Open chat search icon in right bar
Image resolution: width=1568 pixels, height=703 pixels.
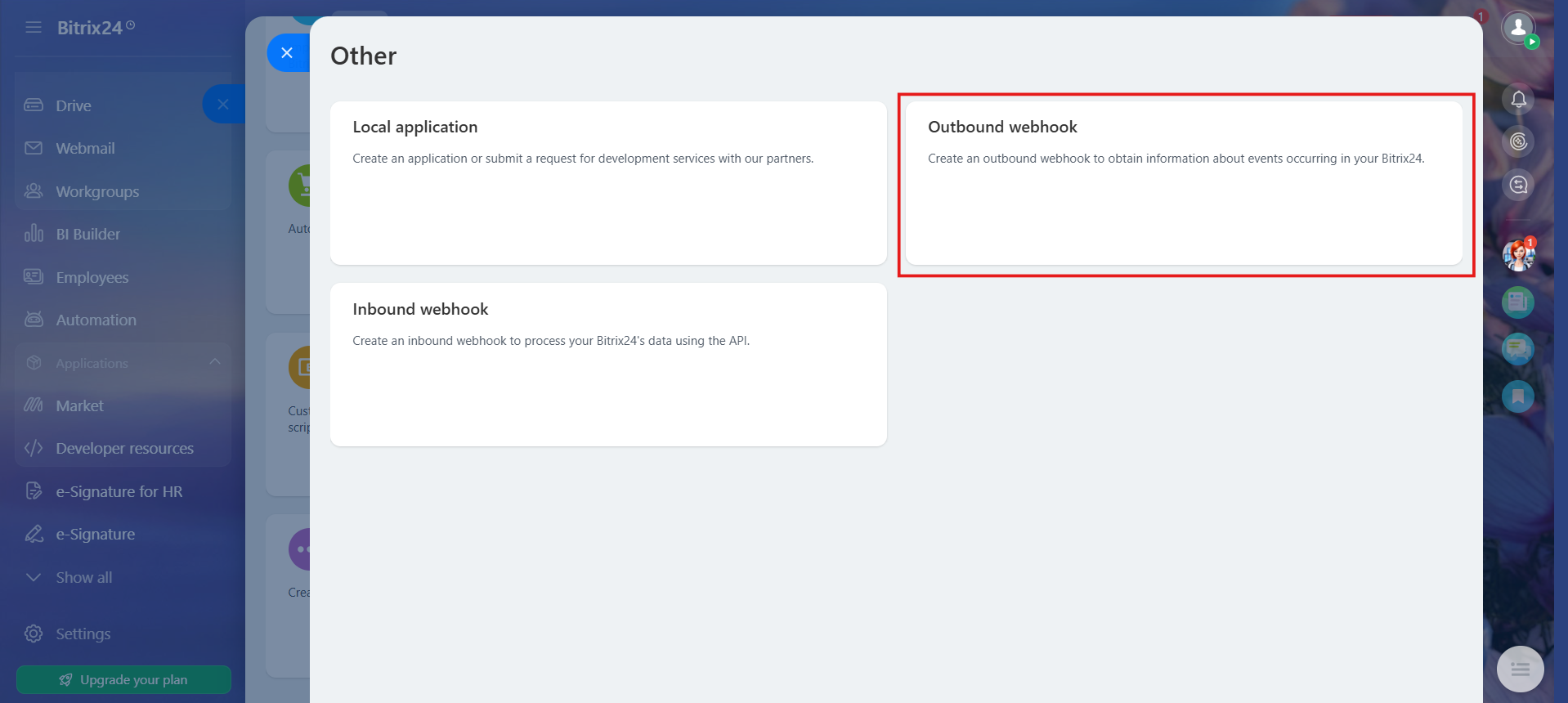point(1518,184)
